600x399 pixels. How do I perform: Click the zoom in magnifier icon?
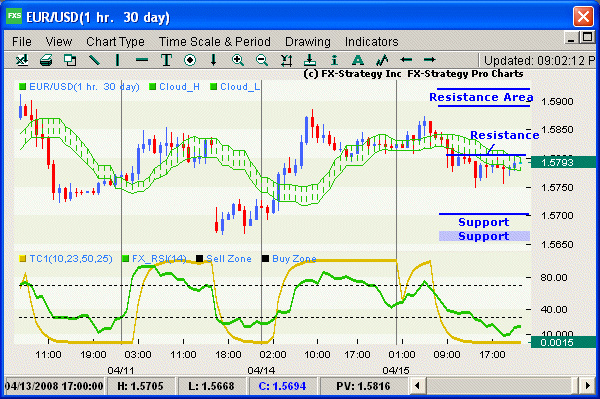(x=238, y=60)
